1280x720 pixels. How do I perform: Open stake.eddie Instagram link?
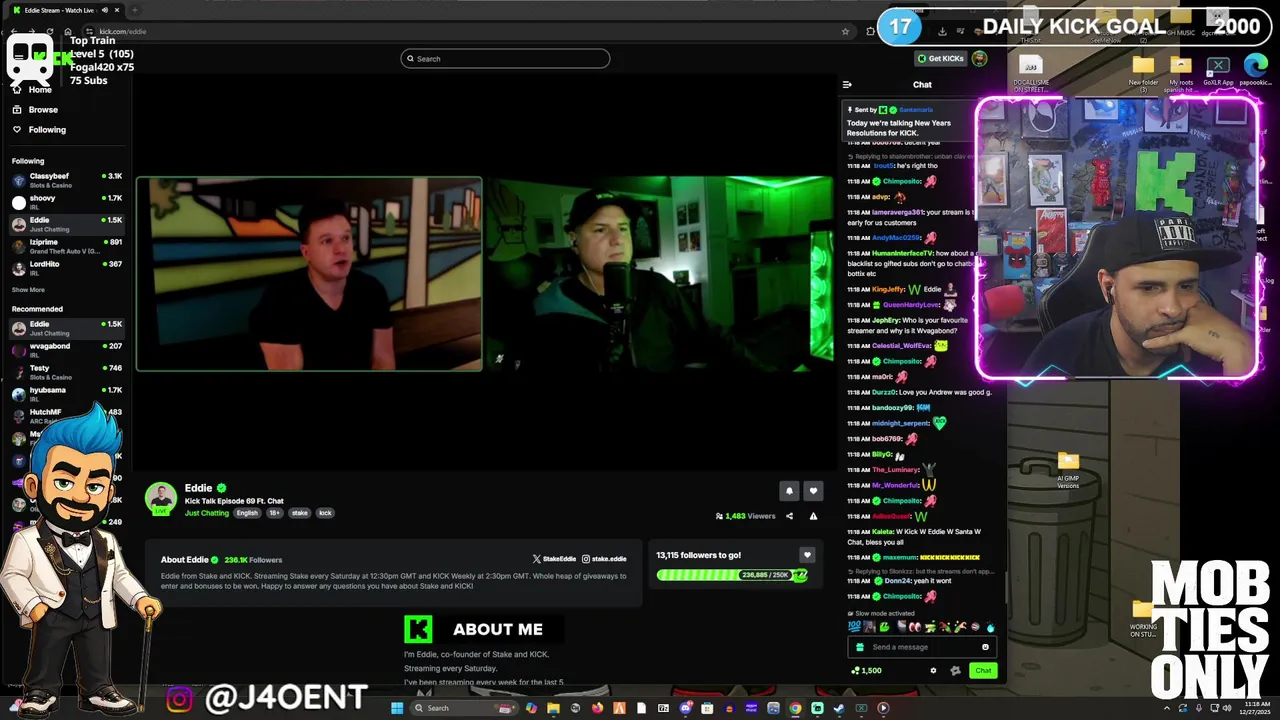pos(606,559)
